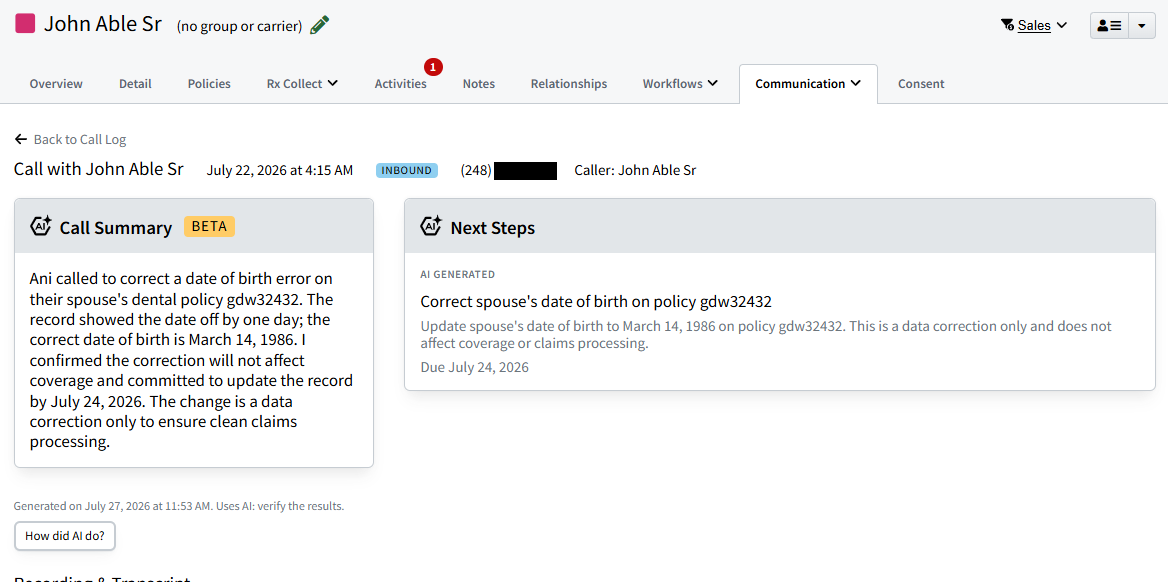Expand the Rx Collect tab menu
This screenshot has height=582, width=1168.
[302, 83]
